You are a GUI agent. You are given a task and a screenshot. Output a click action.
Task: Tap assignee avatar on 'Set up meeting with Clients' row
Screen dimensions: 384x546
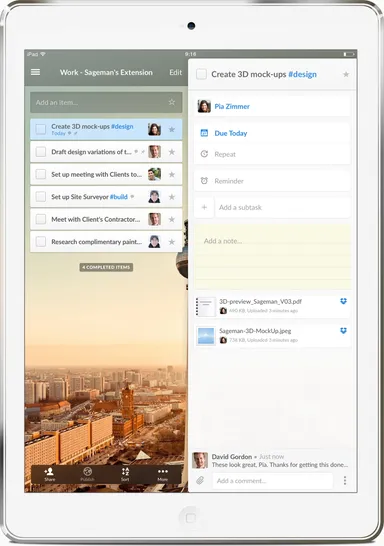coord(154,174)
